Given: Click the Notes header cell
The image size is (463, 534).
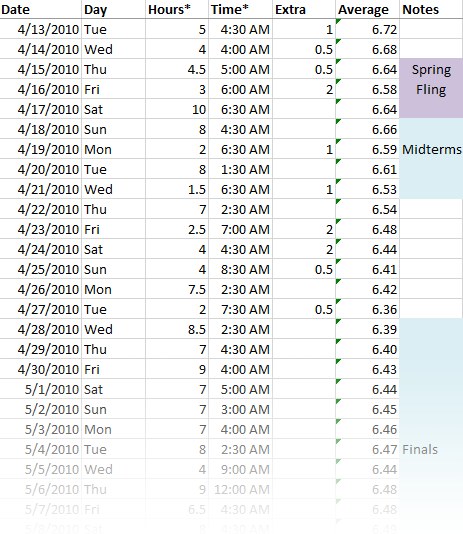Looking at the screenshot, I should click(x=431, y=9).
